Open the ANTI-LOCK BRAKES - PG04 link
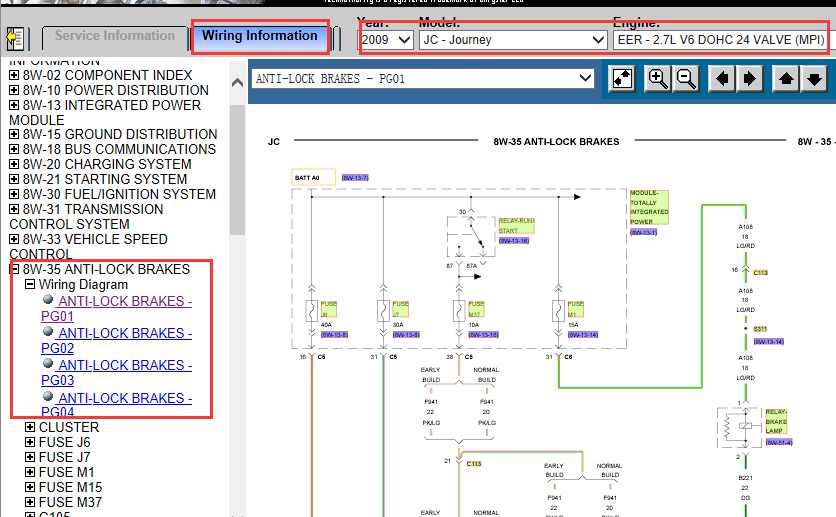 click(116, 405)
